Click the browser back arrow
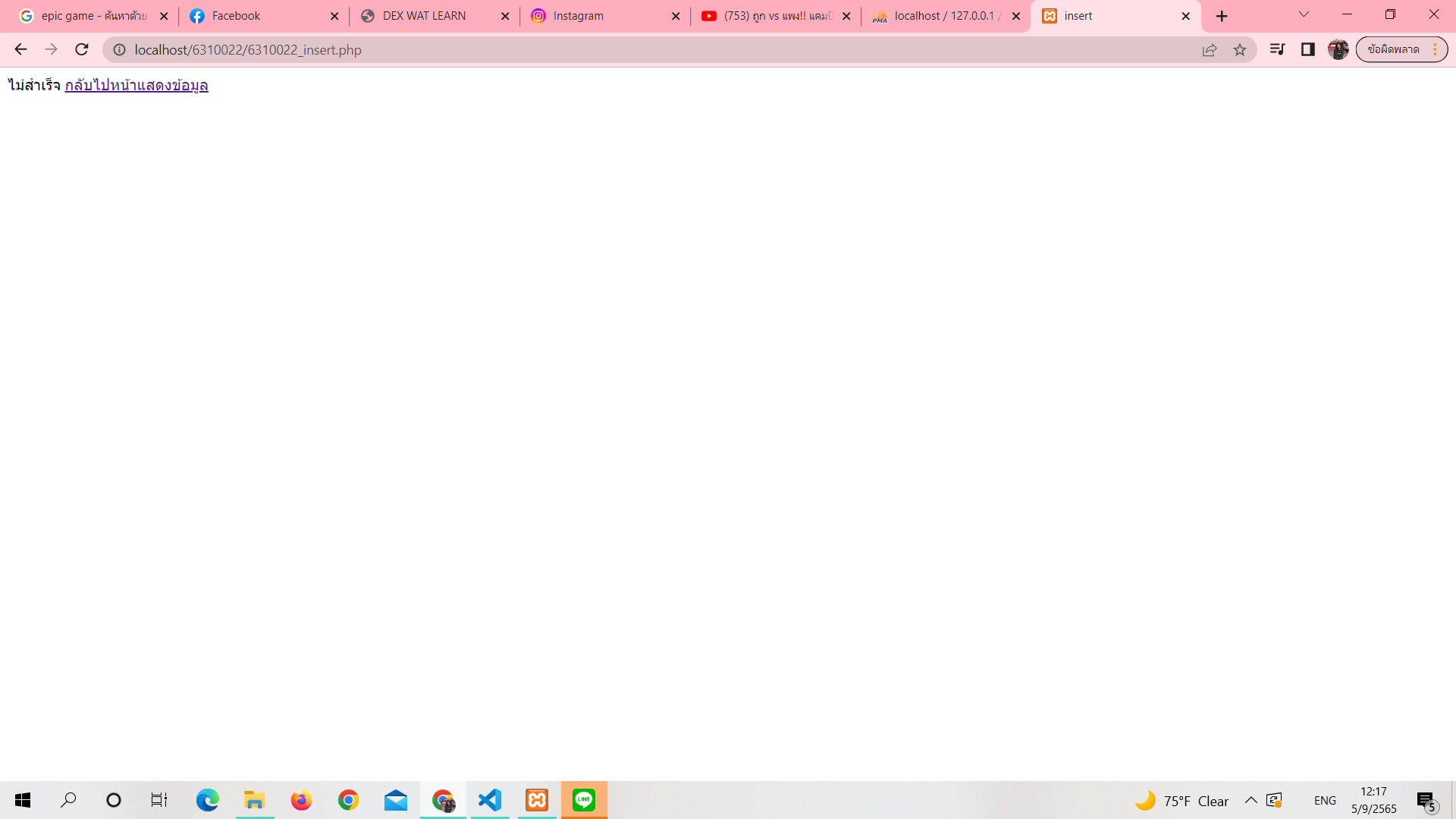Viewport: 1456px width, 819px height. (x=20, y=49)
